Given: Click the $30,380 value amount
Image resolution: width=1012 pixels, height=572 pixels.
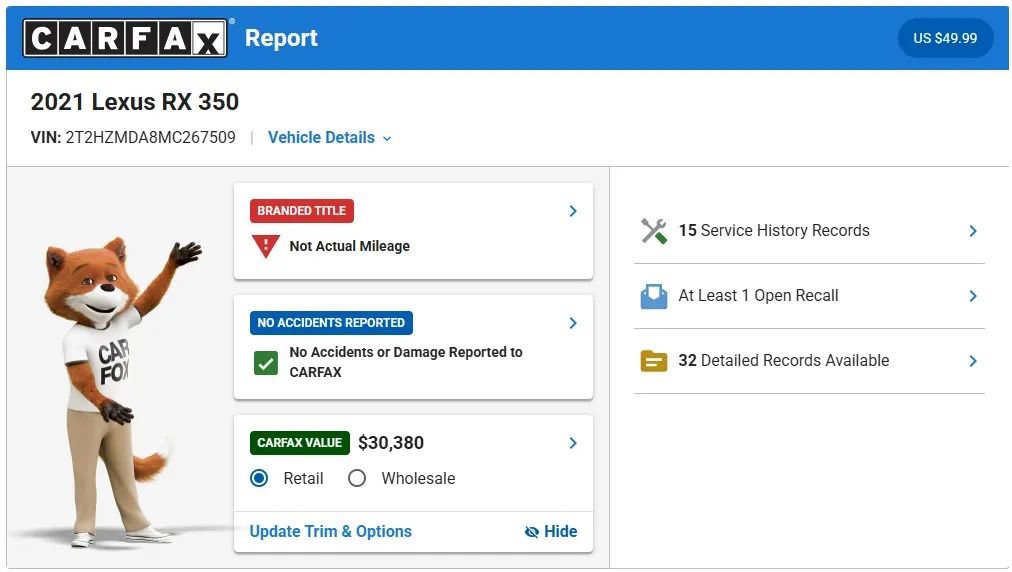Looking at the screenshot, I should (x=391, y=443).
